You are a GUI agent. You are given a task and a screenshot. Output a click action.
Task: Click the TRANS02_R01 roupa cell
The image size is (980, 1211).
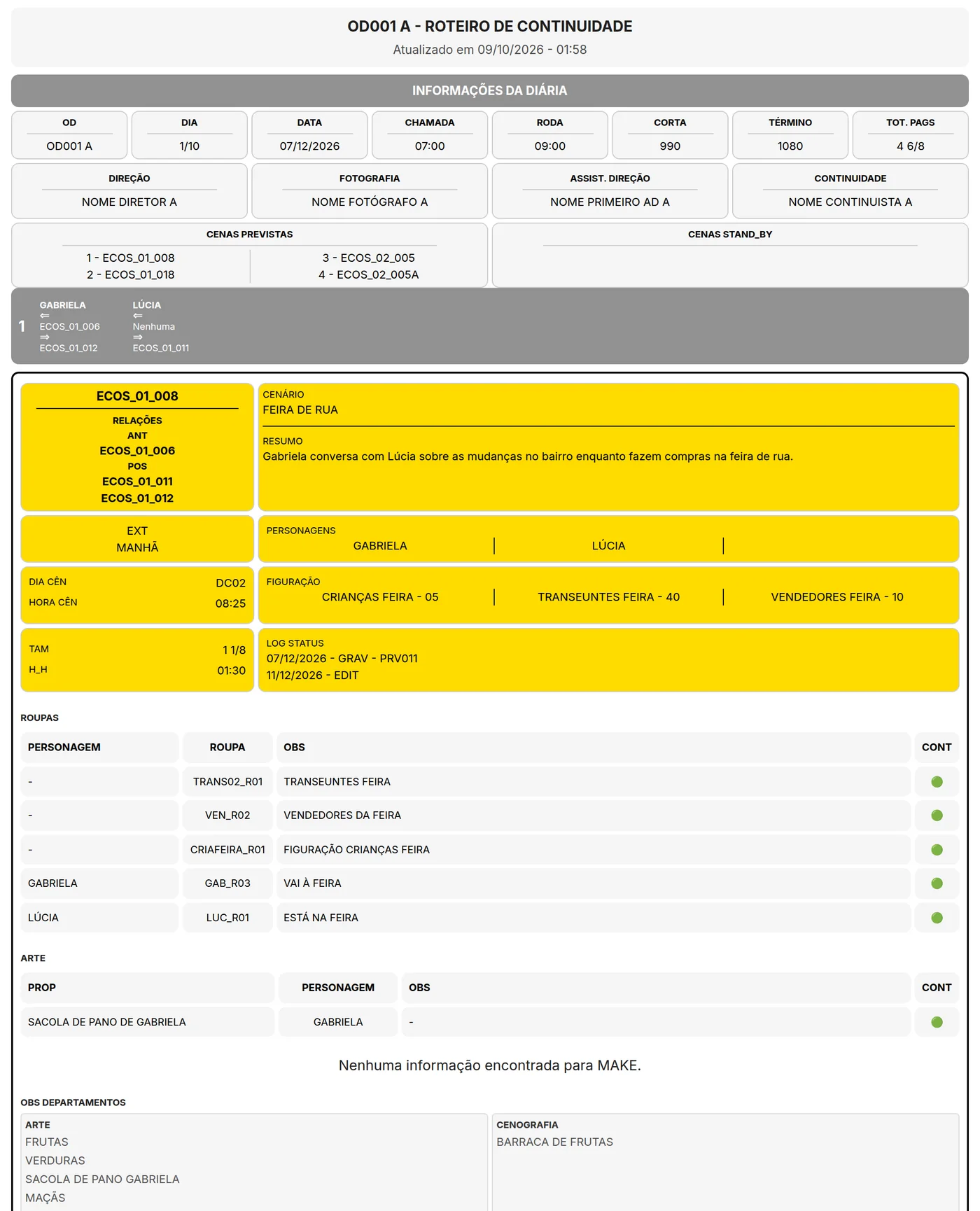[x=227, y=782]
